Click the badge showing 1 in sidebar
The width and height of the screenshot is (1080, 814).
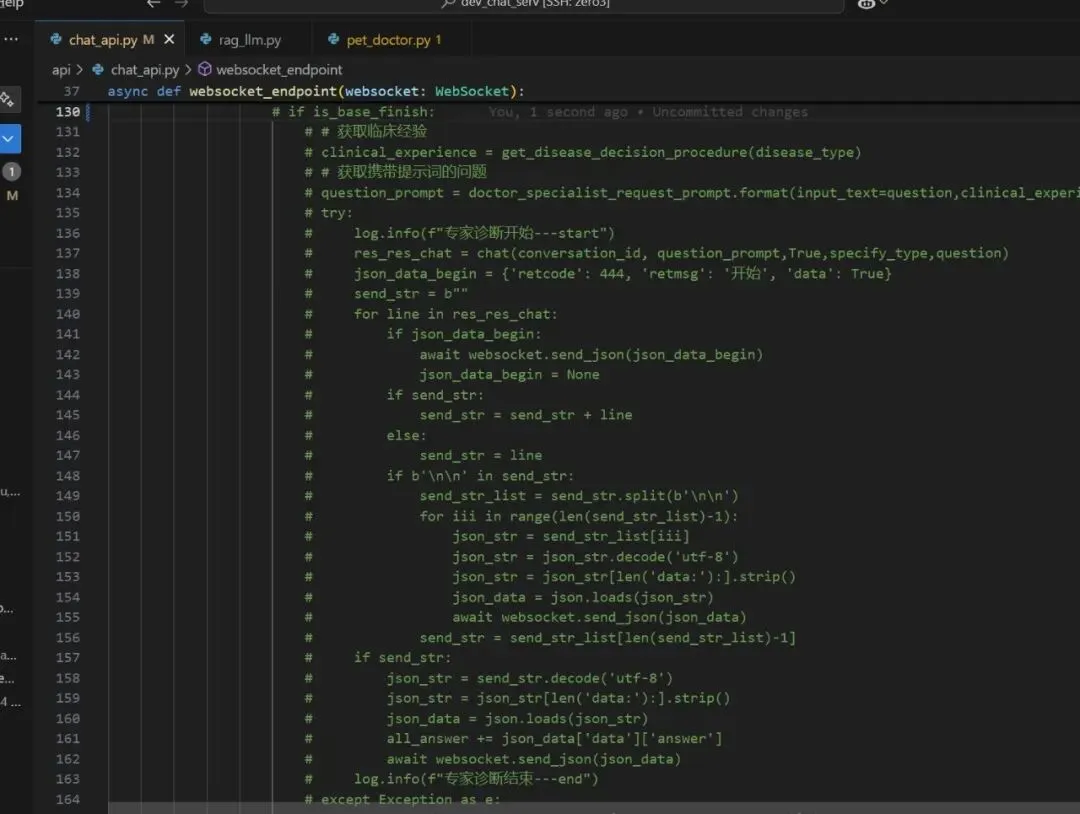(12, 171)
